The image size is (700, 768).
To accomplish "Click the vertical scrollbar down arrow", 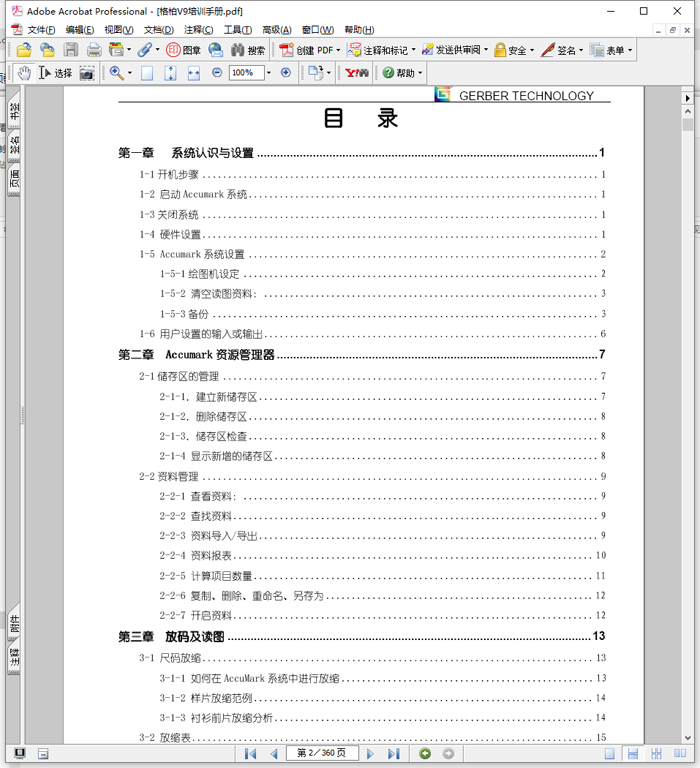I will pyautogui.click(x=688, y=738).
